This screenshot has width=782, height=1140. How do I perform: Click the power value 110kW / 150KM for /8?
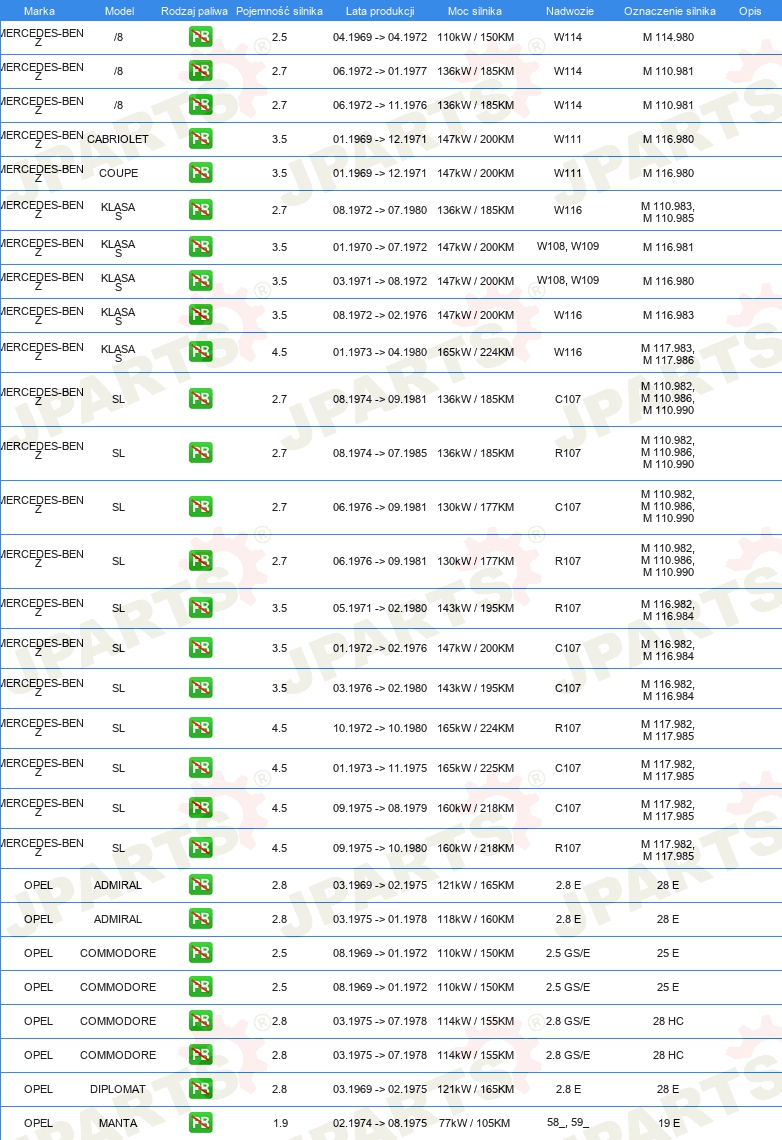point(475,37)
